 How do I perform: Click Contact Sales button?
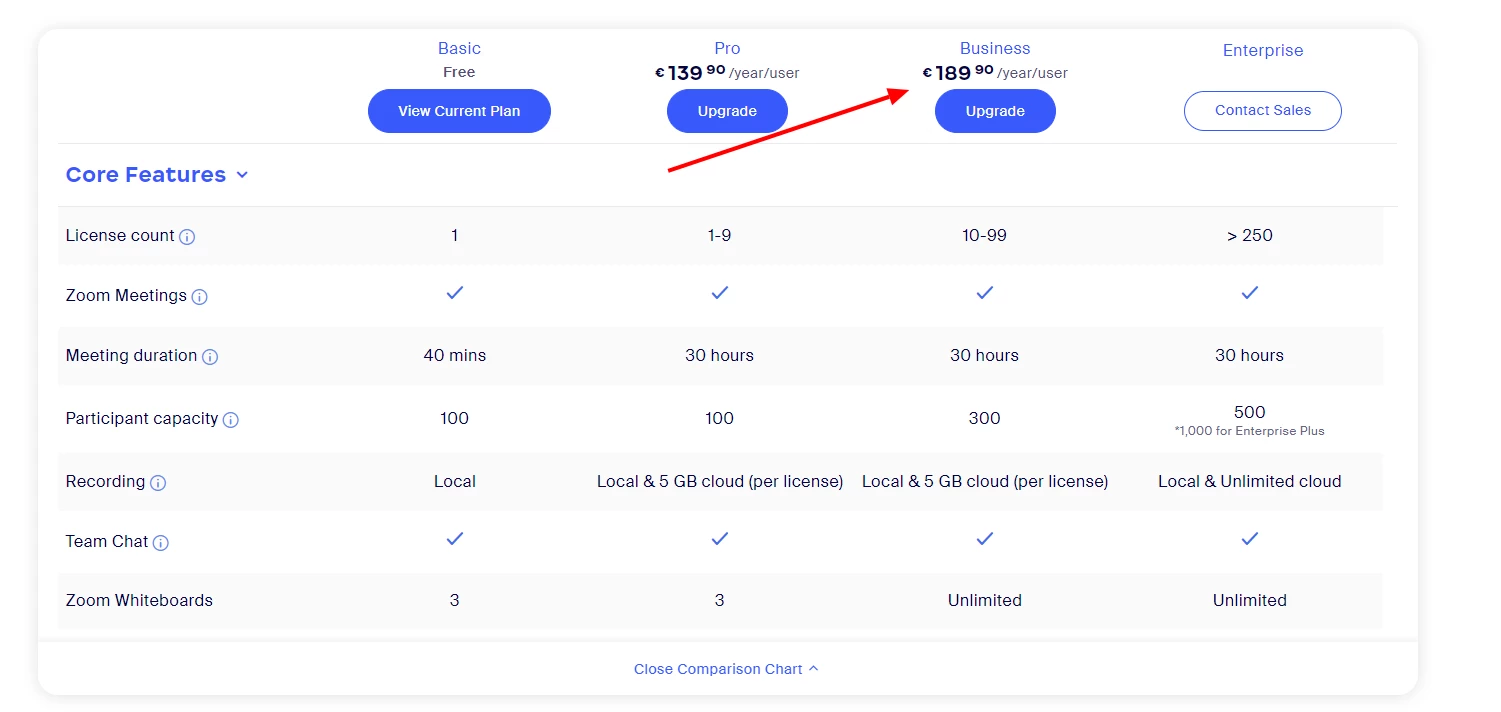coord(1263,111)
